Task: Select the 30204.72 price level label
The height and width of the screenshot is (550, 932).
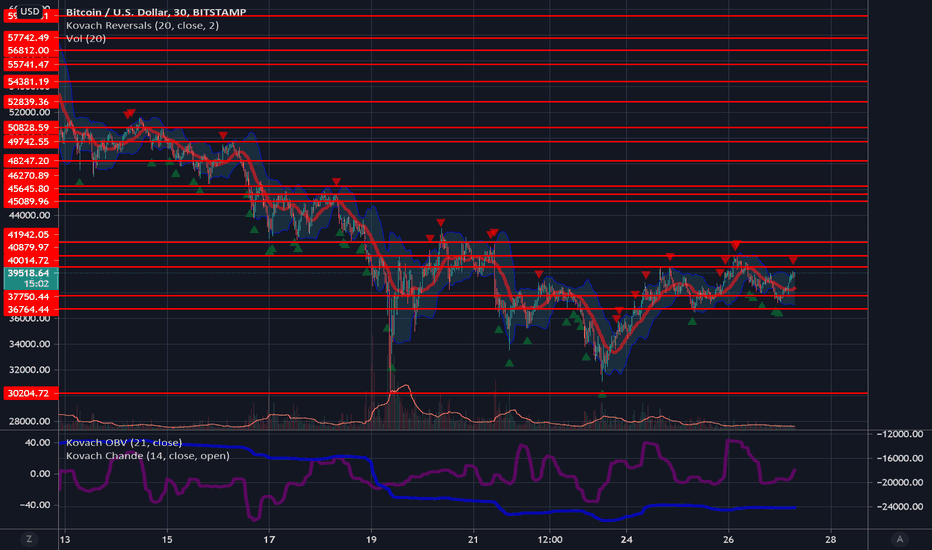Action: 31,393
